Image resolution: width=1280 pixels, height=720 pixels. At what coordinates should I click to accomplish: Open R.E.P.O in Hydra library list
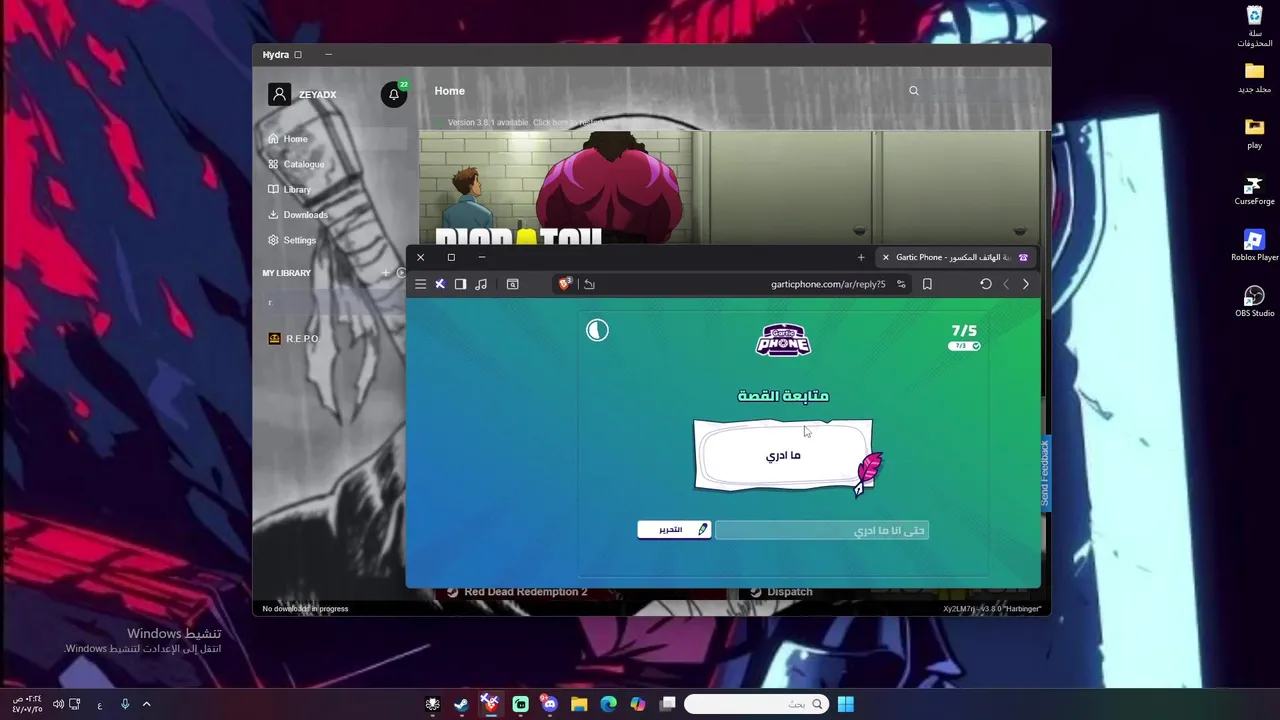point(294,339)
